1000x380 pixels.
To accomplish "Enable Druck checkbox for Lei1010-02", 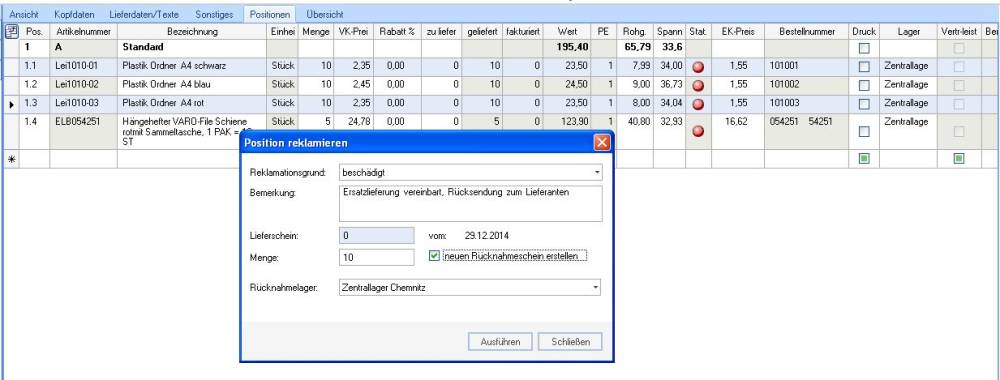I will [864, 85].
